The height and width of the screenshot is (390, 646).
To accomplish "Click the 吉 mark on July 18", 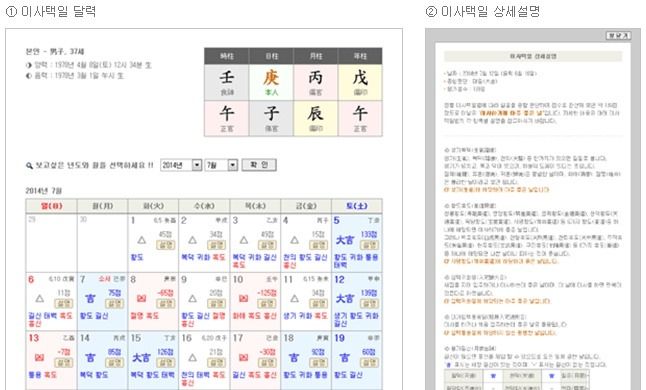I will (x=294, y=357).
